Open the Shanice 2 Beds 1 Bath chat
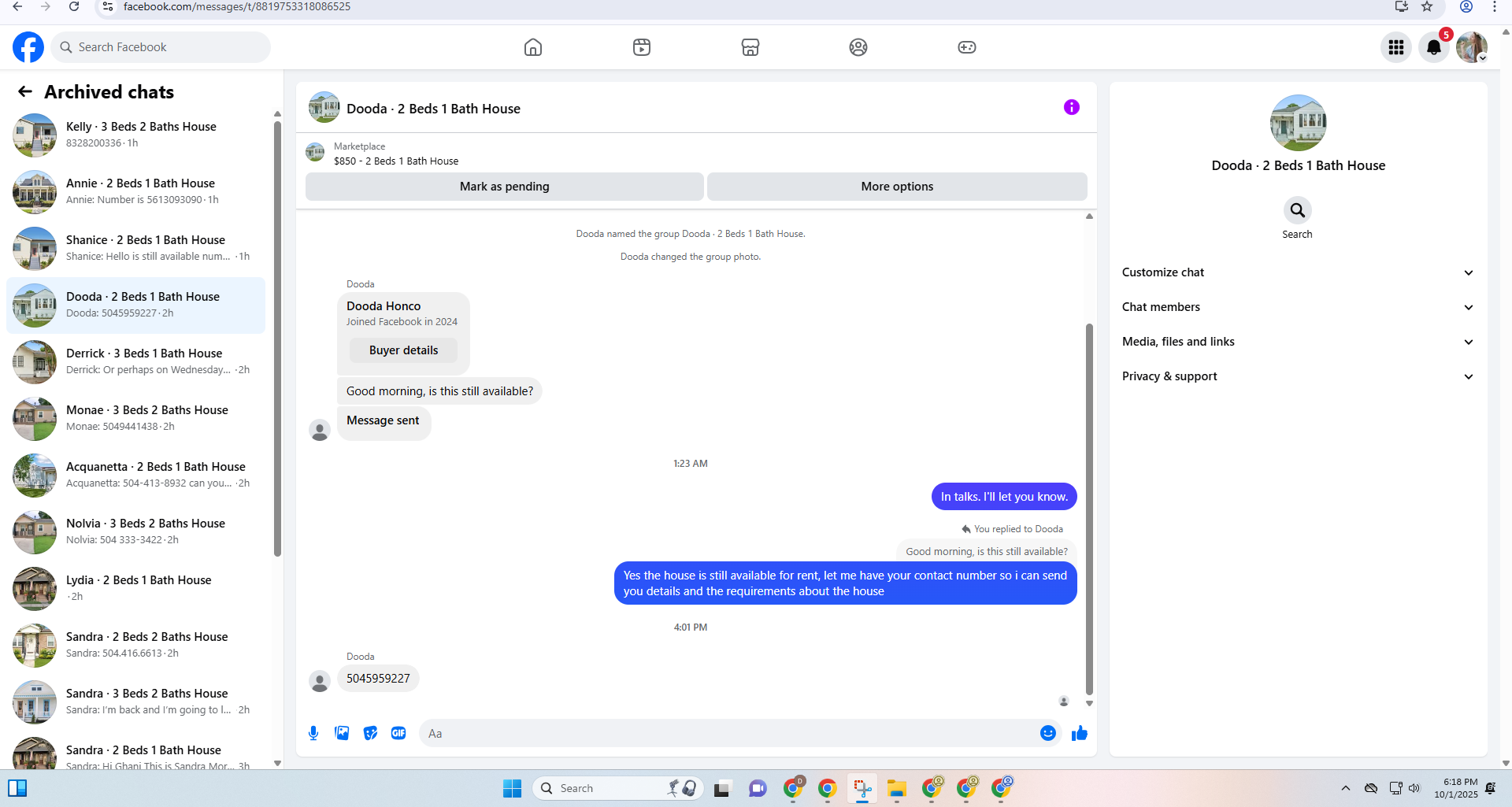1512x807 pixels. (135, 248)
